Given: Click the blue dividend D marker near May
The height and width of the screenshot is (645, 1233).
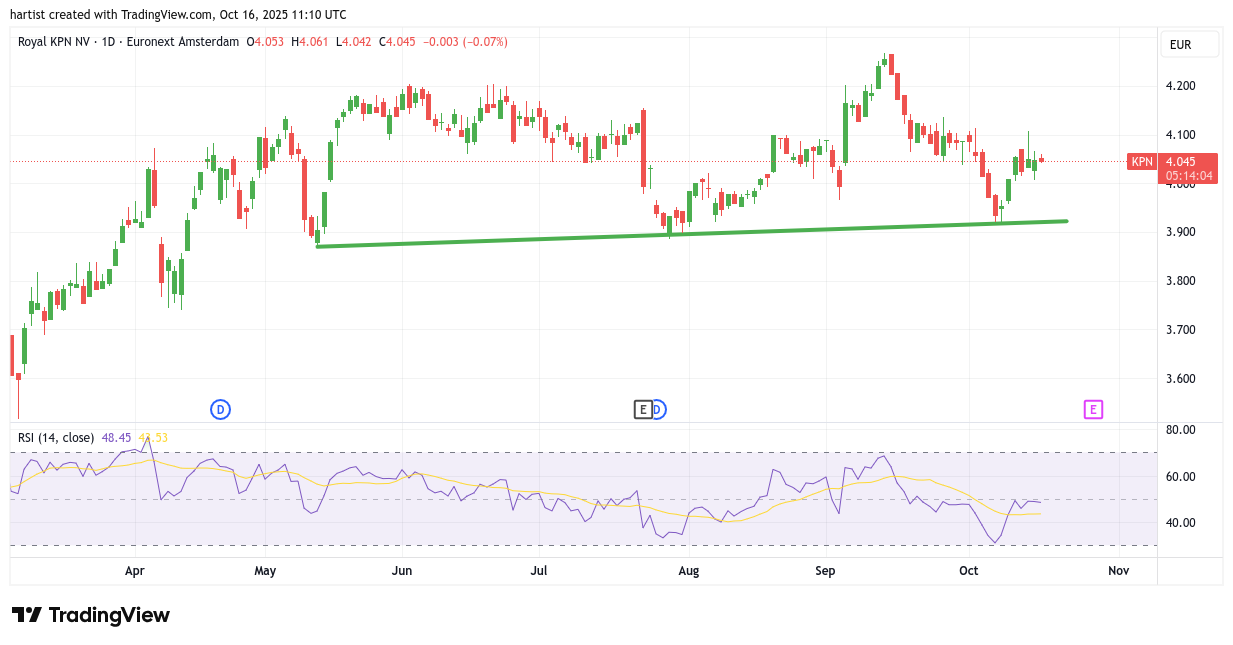Looking at the screenshot, I should 220,409.
